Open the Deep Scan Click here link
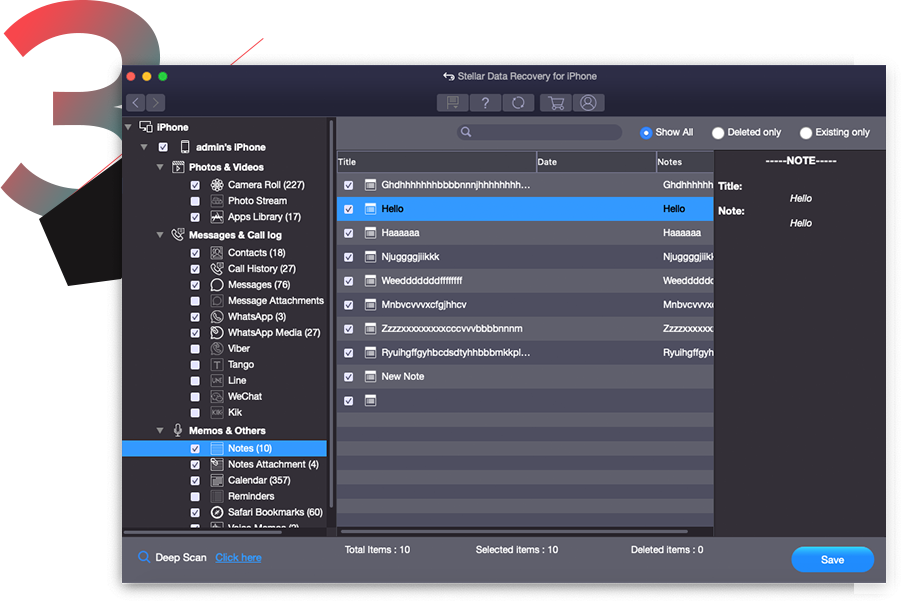This screenshot has height=601, width=901. (237, 557)
